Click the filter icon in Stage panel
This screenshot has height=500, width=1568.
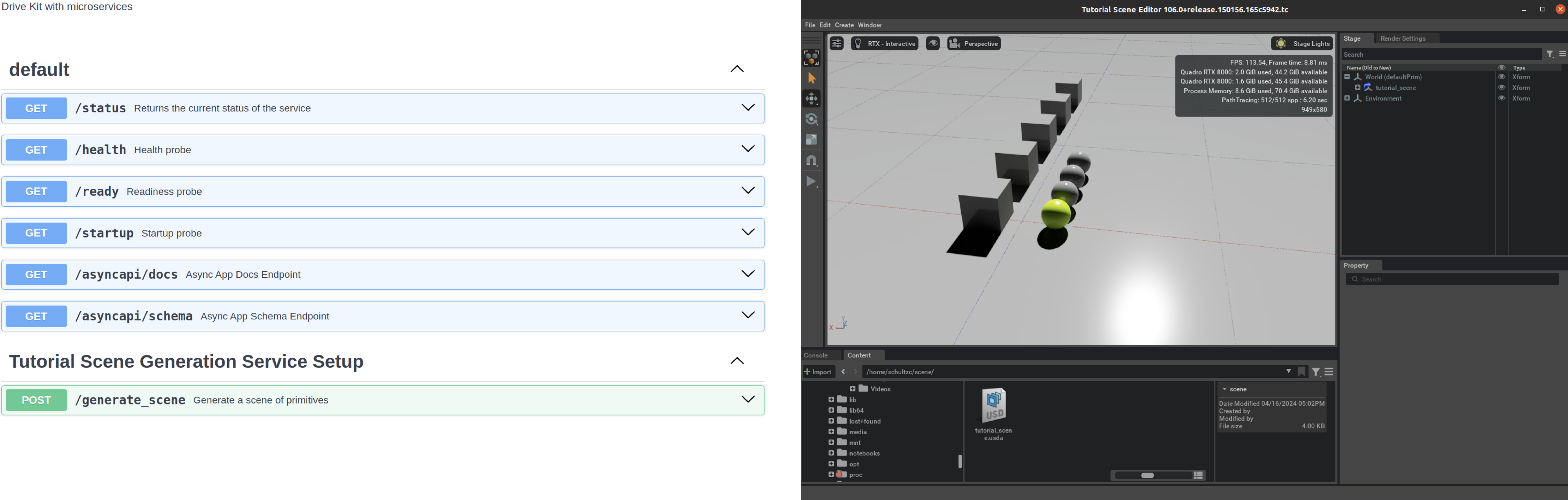pyautogui.click(x=1550, y=54)
